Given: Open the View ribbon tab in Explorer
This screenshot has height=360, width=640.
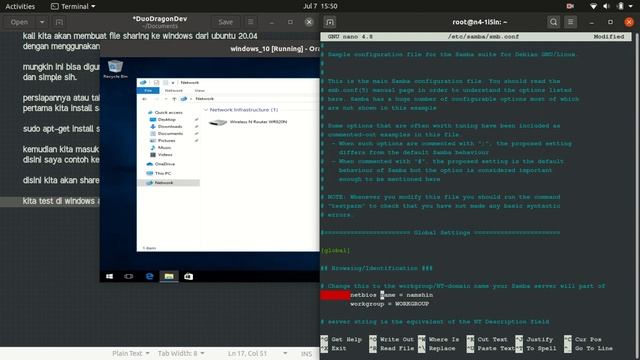Looking at the screenshot, I should point(199,90).
